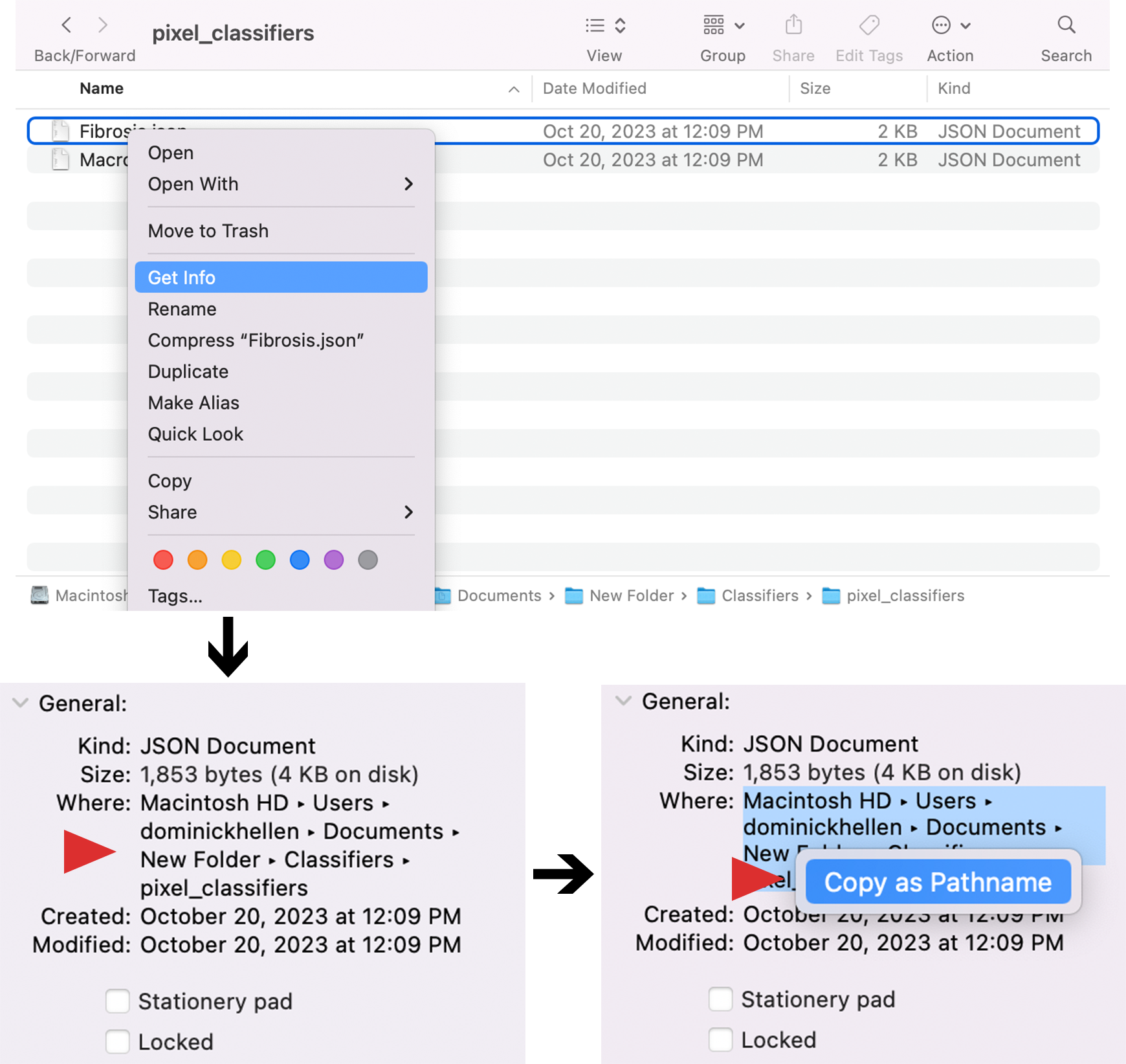
Task: Click the Forward arrow in Finder toolbar
Action: (x=103, y=25)
